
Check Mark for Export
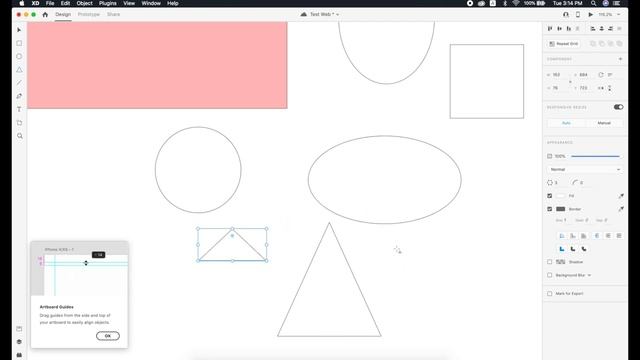pyautogui.click(x=549, y=293)
